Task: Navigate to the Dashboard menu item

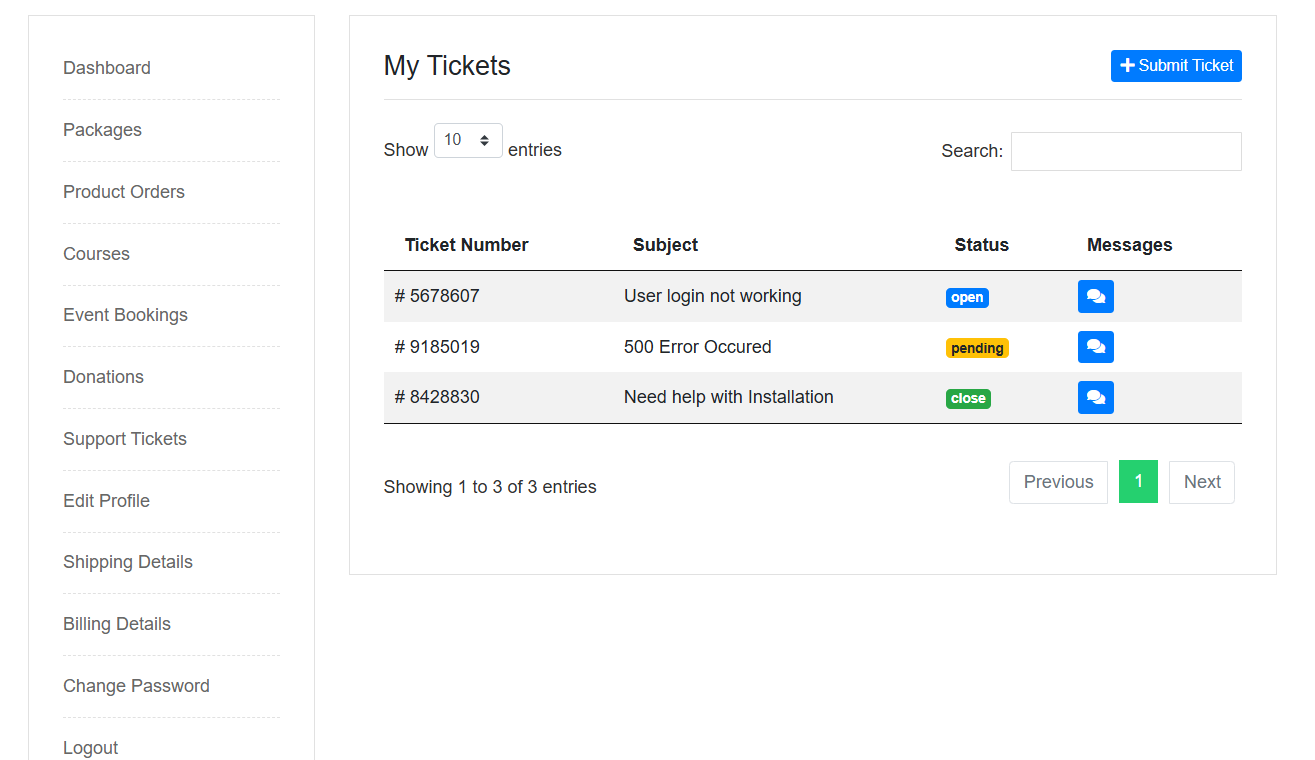Action: (x=106, y=68)
